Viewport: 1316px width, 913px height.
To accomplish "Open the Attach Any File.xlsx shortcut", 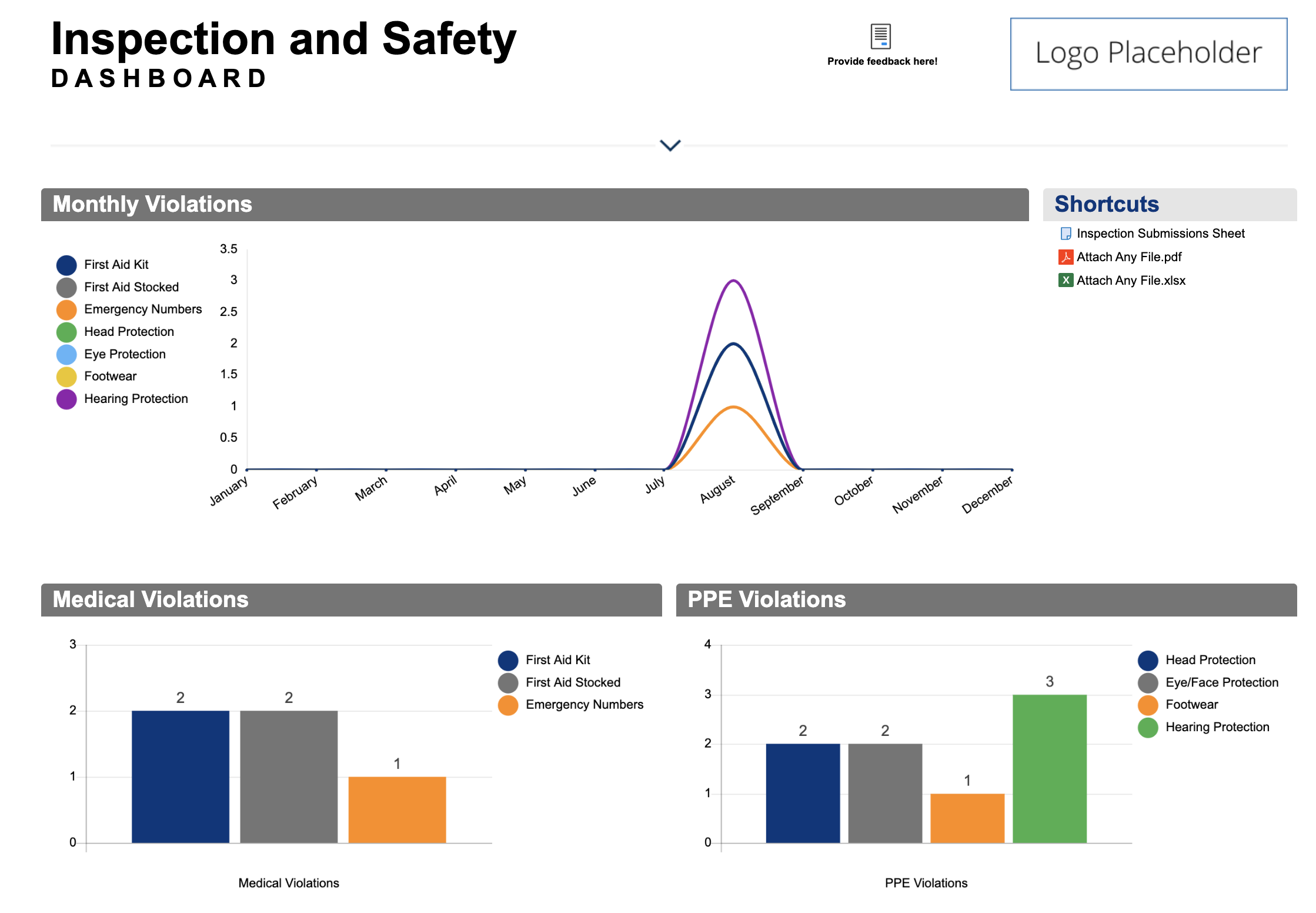I will click(x=1130, y=281).
